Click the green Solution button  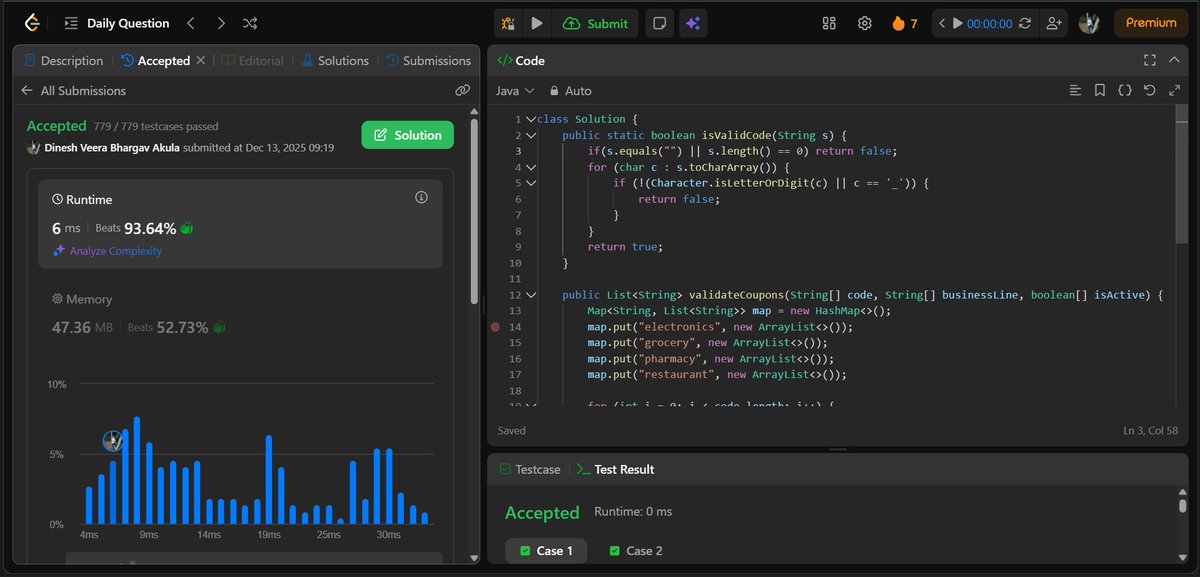click(x=407, y=135)
